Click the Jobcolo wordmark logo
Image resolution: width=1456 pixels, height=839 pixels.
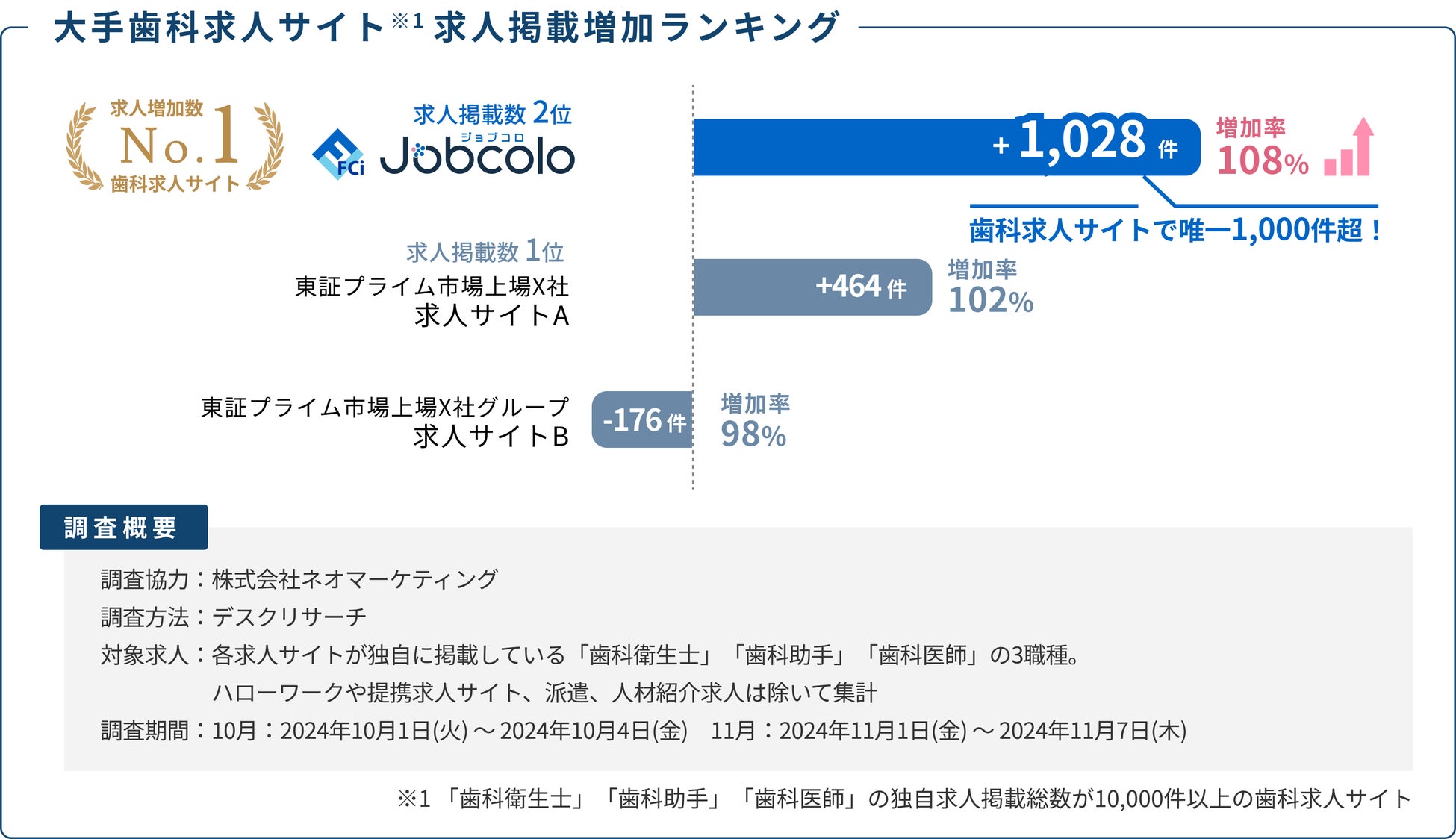[x=478, y=156]
